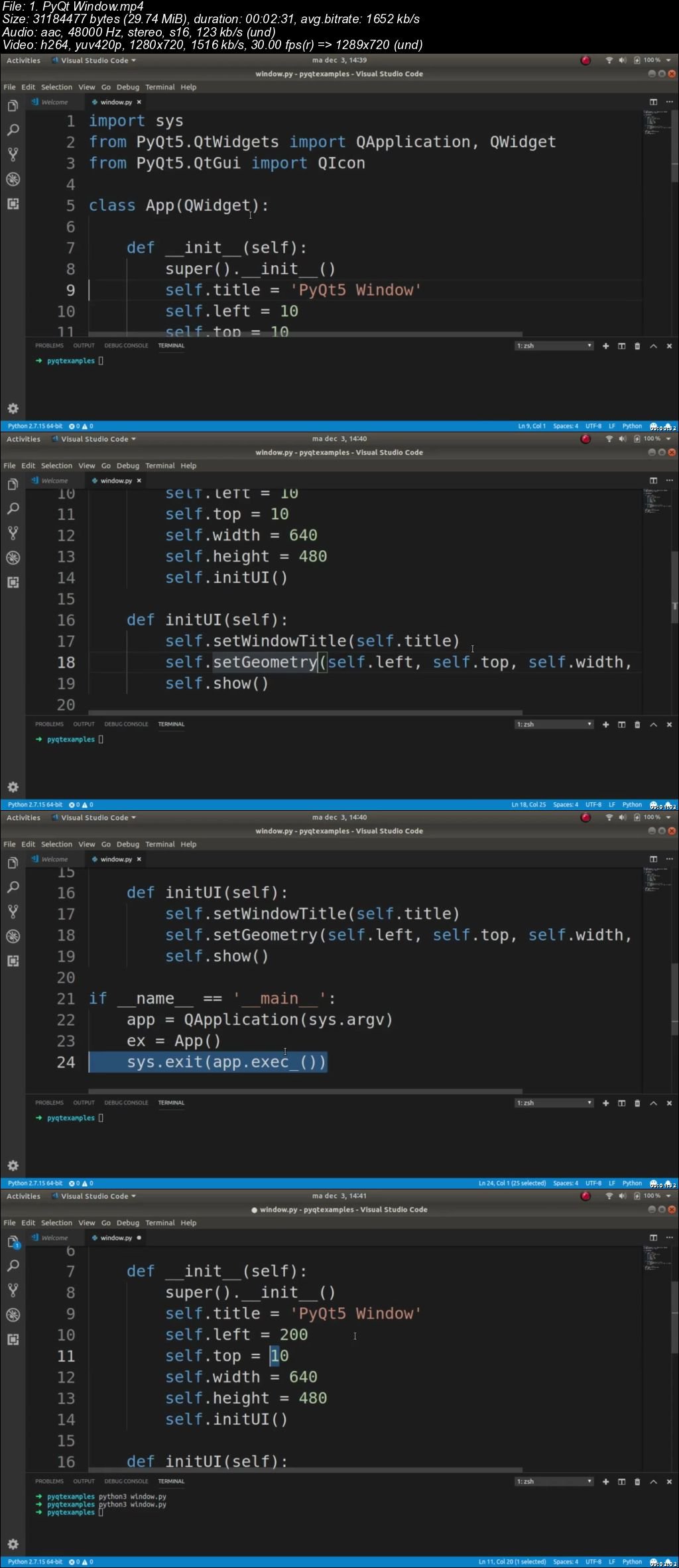Open the Debug menu in the 14:41 frame
The image size is (679, 1568).
pyautogui.click(x=128, y=1223)
